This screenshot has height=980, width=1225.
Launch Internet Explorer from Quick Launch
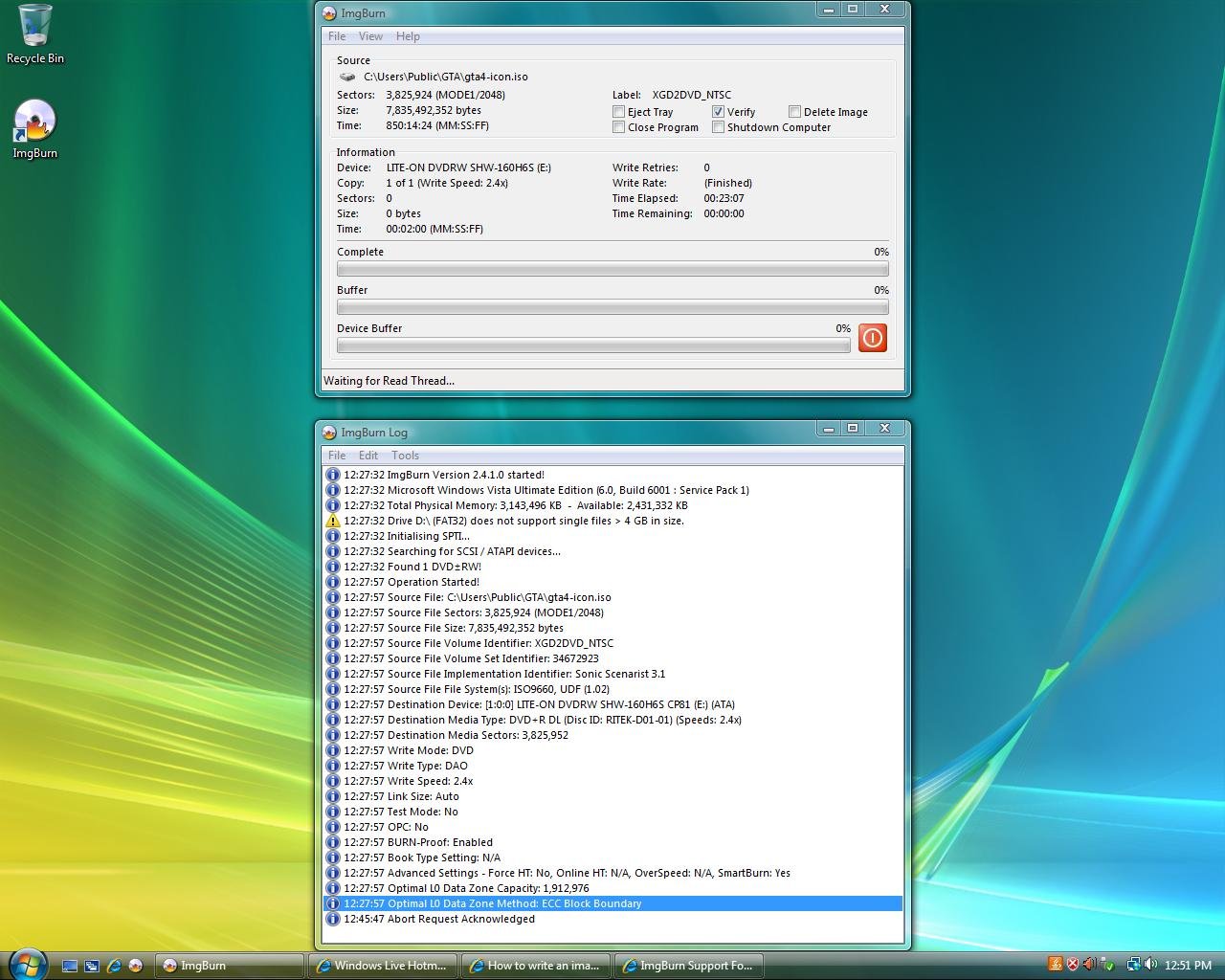(114, 966)
